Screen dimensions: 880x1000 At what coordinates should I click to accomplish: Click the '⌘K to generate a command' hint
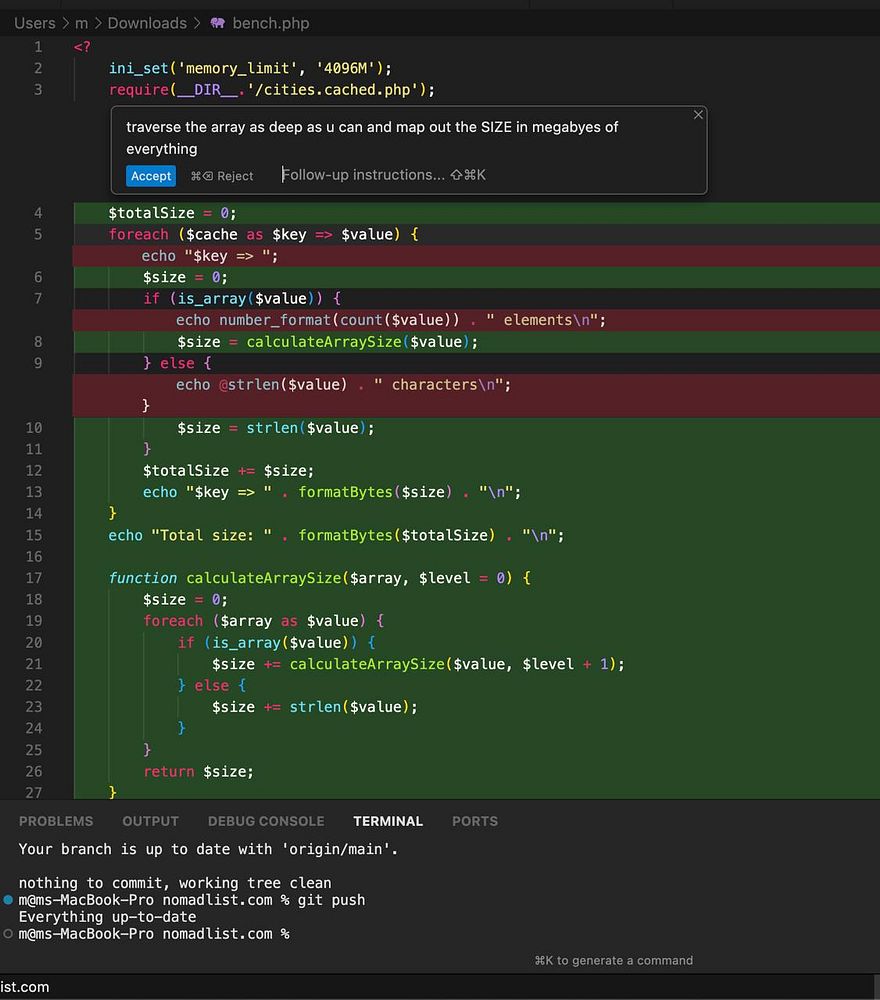613,960
